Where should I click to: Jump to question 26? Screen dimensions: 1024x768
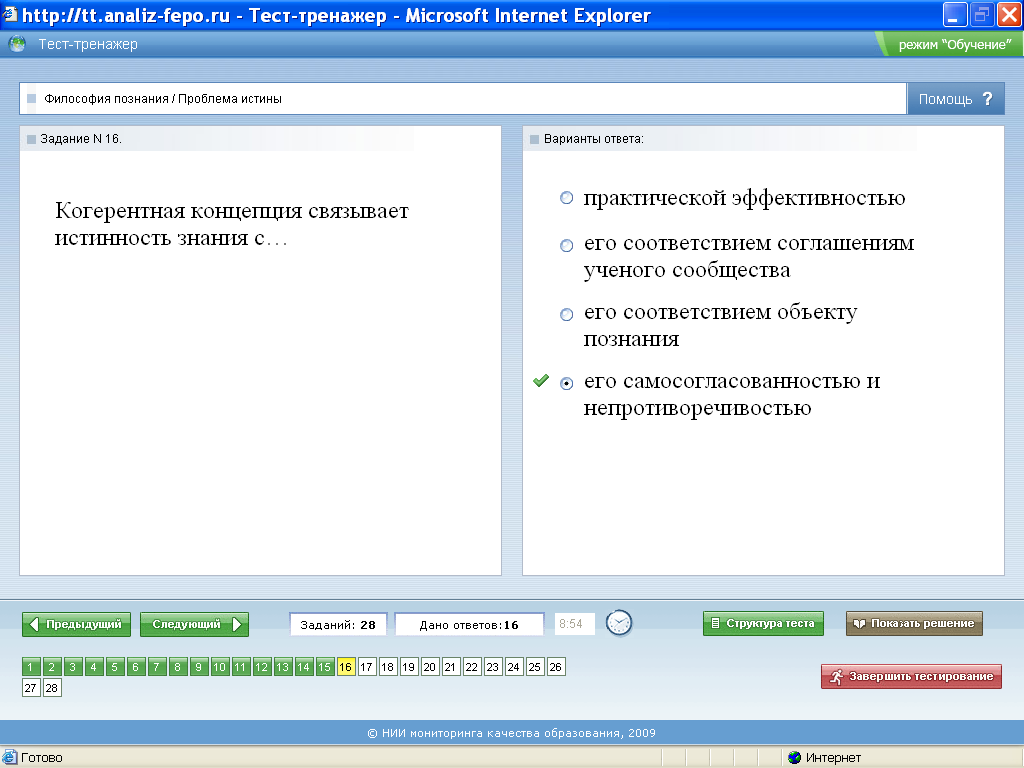556,667
